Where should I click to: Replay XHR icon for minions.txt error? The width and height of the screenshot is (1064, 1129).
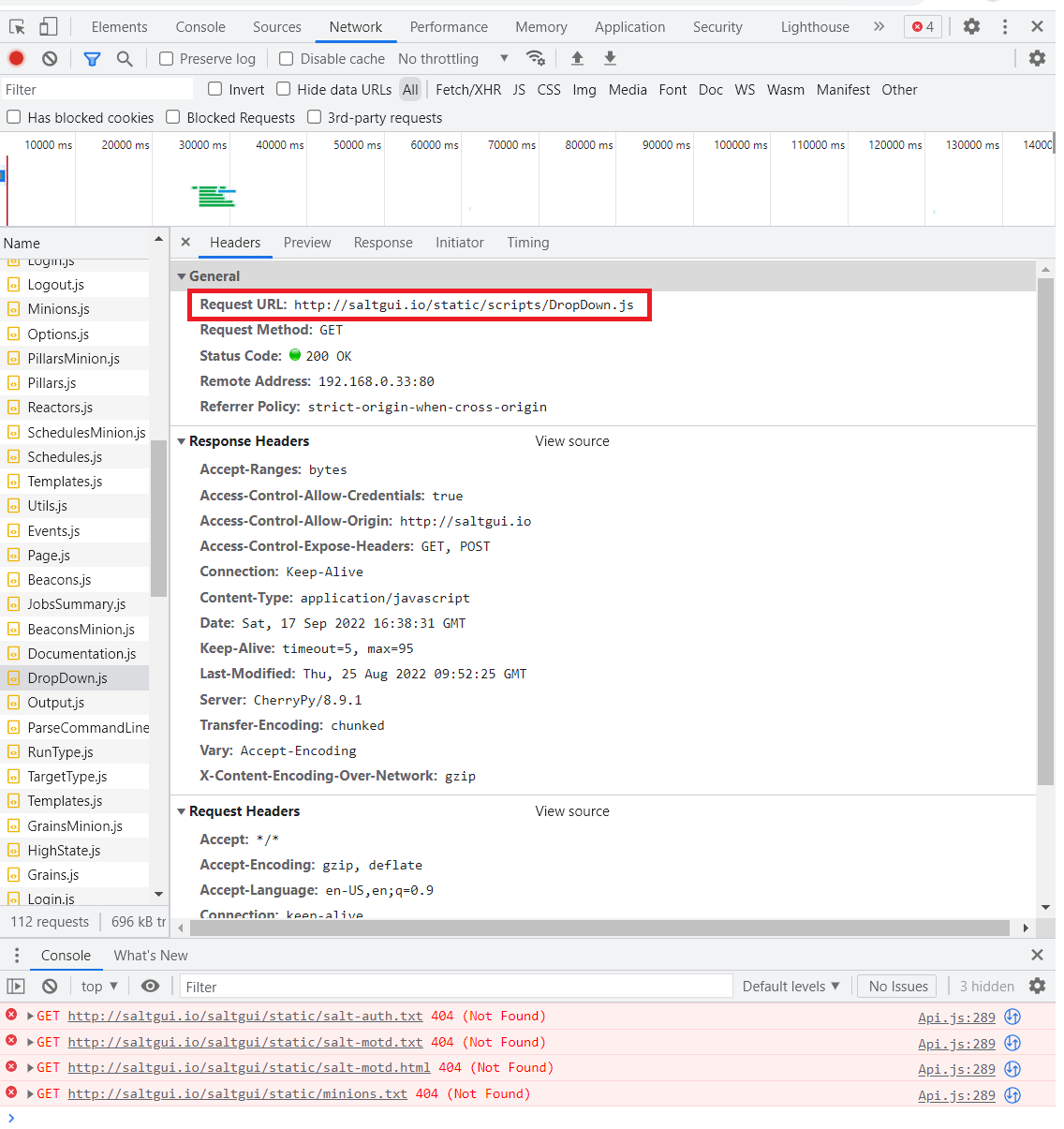(x=1012, y=1094)
